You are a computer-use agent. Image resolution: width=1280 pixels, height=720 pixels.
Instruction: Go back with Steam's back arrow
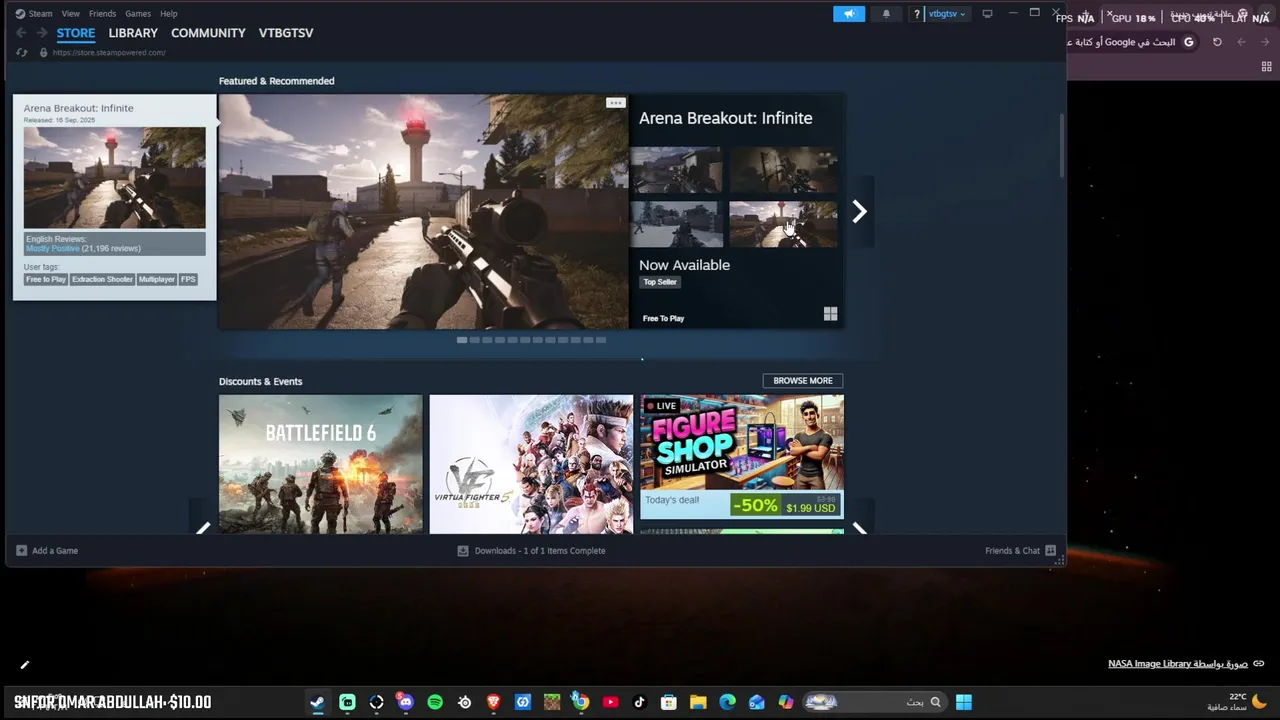(x=21, y=33)
